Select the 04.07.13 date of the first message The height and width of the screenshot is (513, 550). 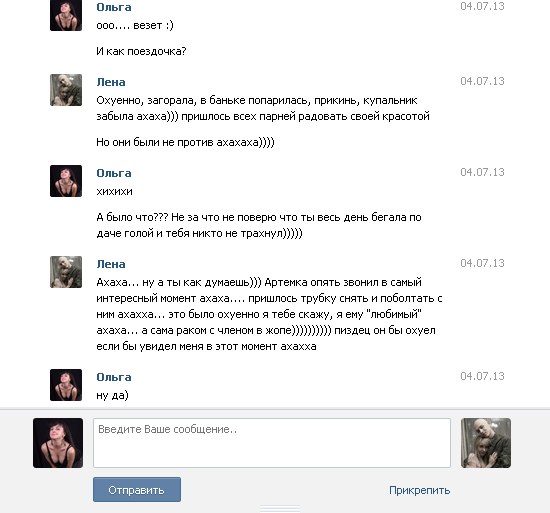tap(482, 6)
